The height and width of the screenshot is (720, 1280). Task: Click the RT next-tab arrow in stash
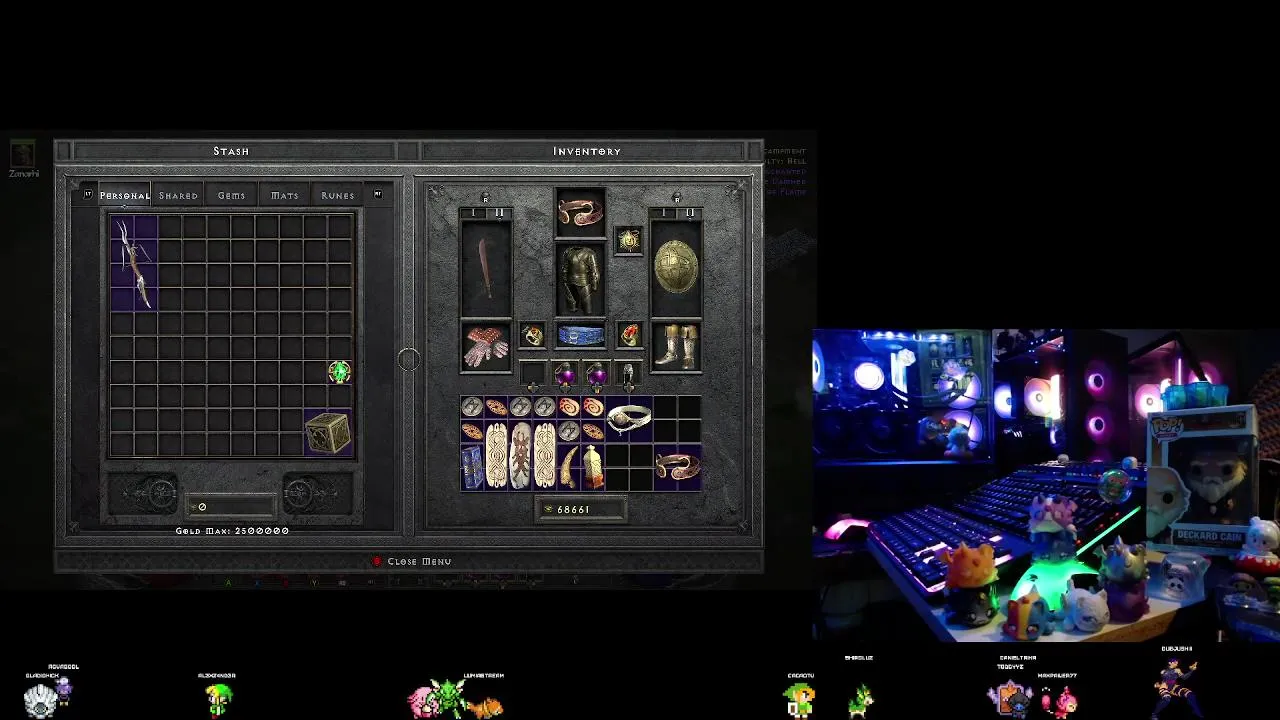click(x=377, y=194)
